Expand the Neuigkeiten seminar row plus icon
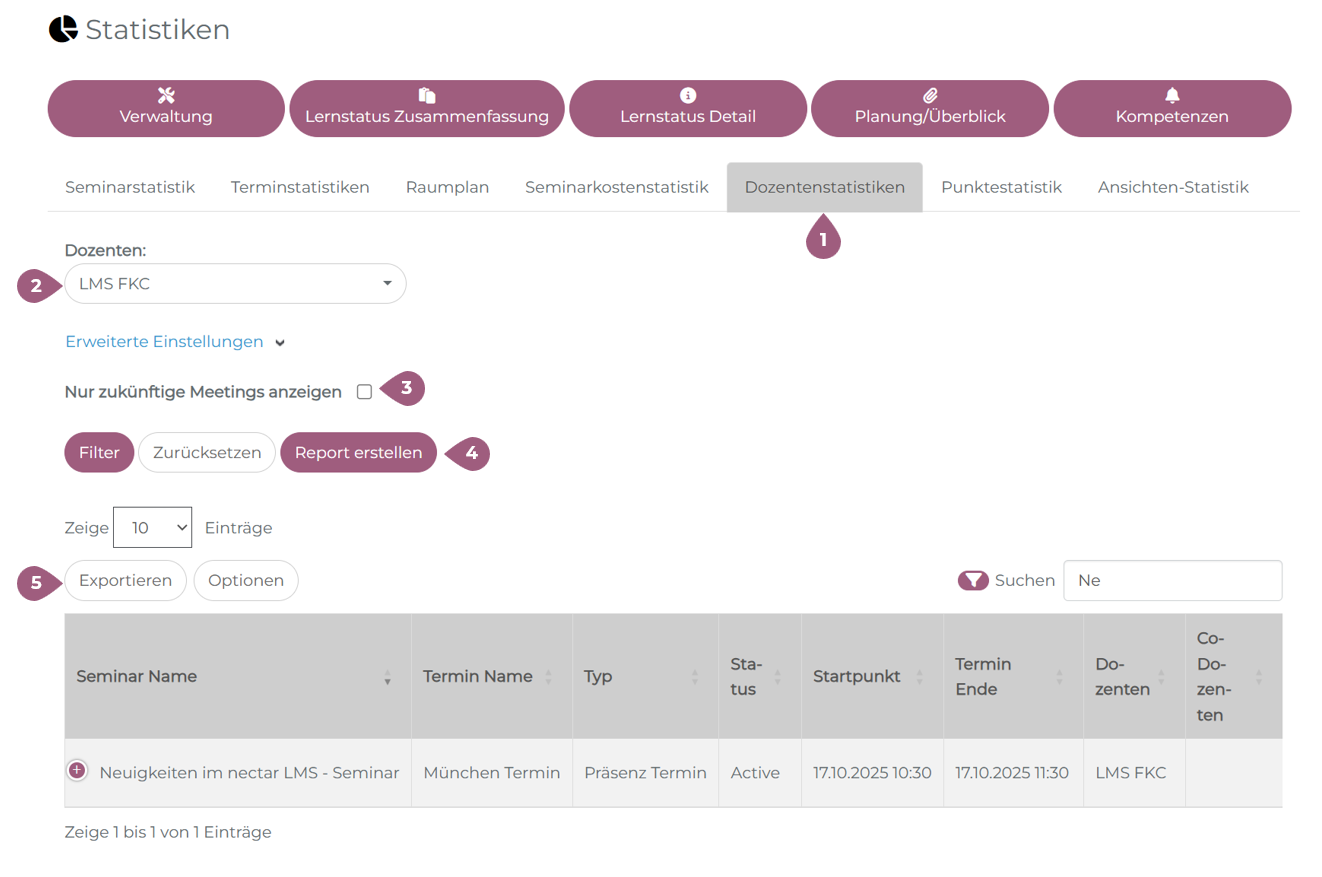This screenshot has width=1322, height=877. pyautogui.click(x=77, y=770)
